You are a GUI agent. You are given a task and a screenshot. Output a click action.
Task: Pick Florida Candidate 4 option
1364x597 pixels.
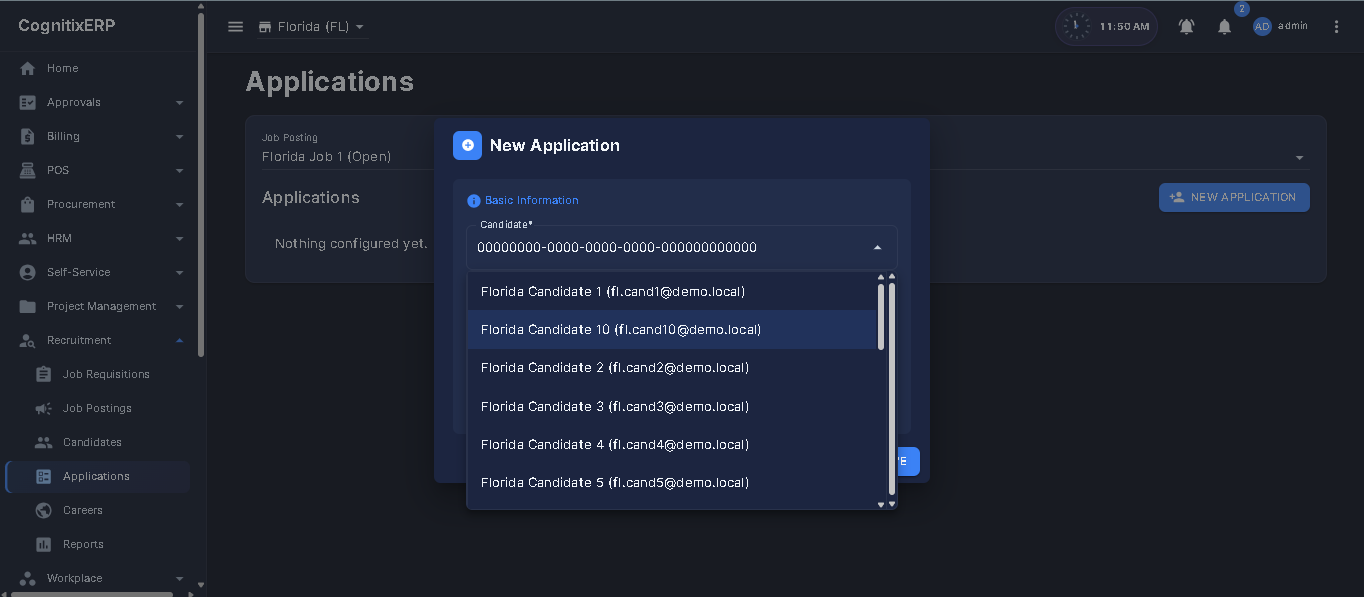click(672, 444)
